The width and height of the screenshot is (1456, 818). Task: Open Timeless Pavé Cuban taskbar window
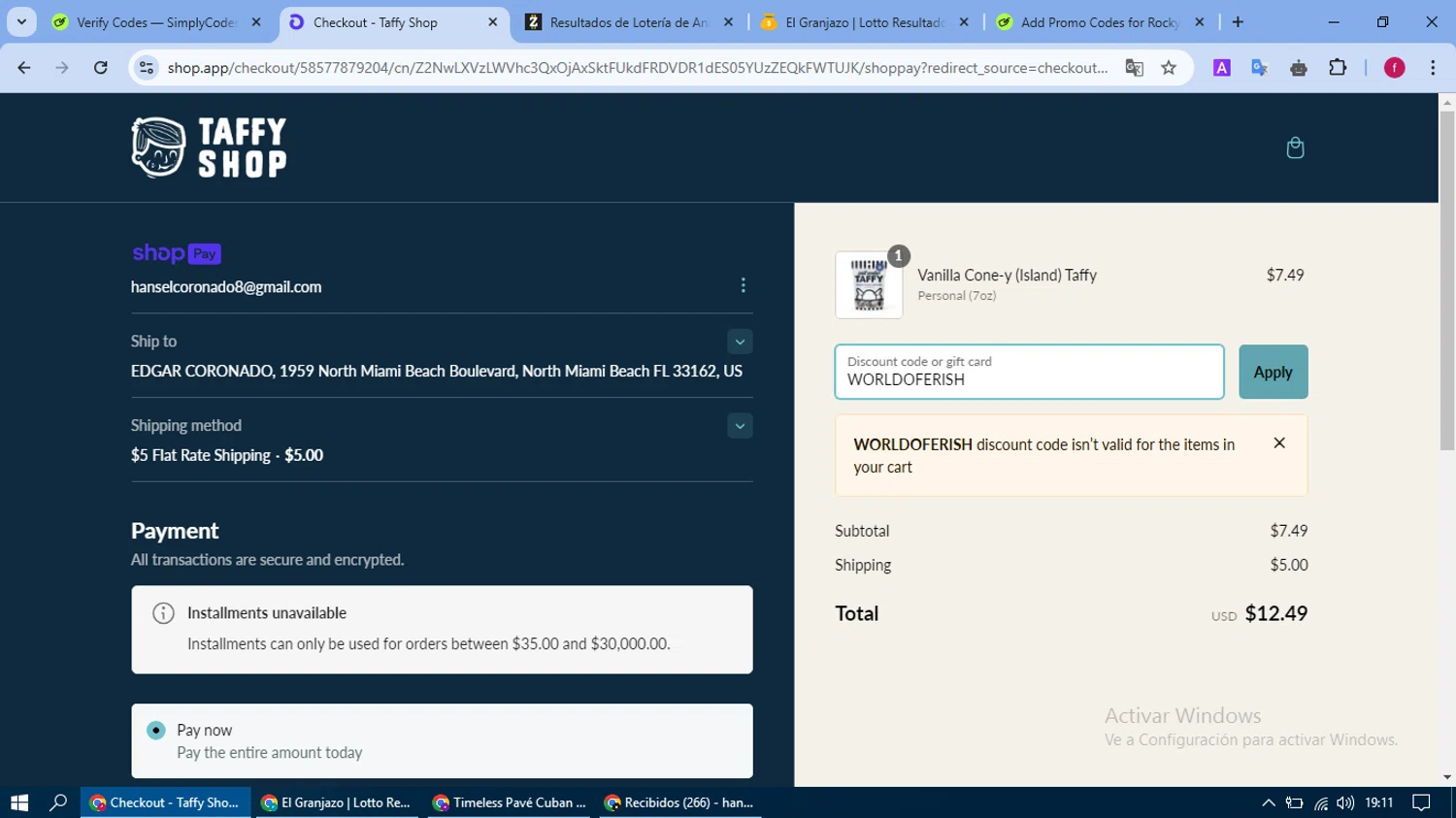(x=510, y=802)
